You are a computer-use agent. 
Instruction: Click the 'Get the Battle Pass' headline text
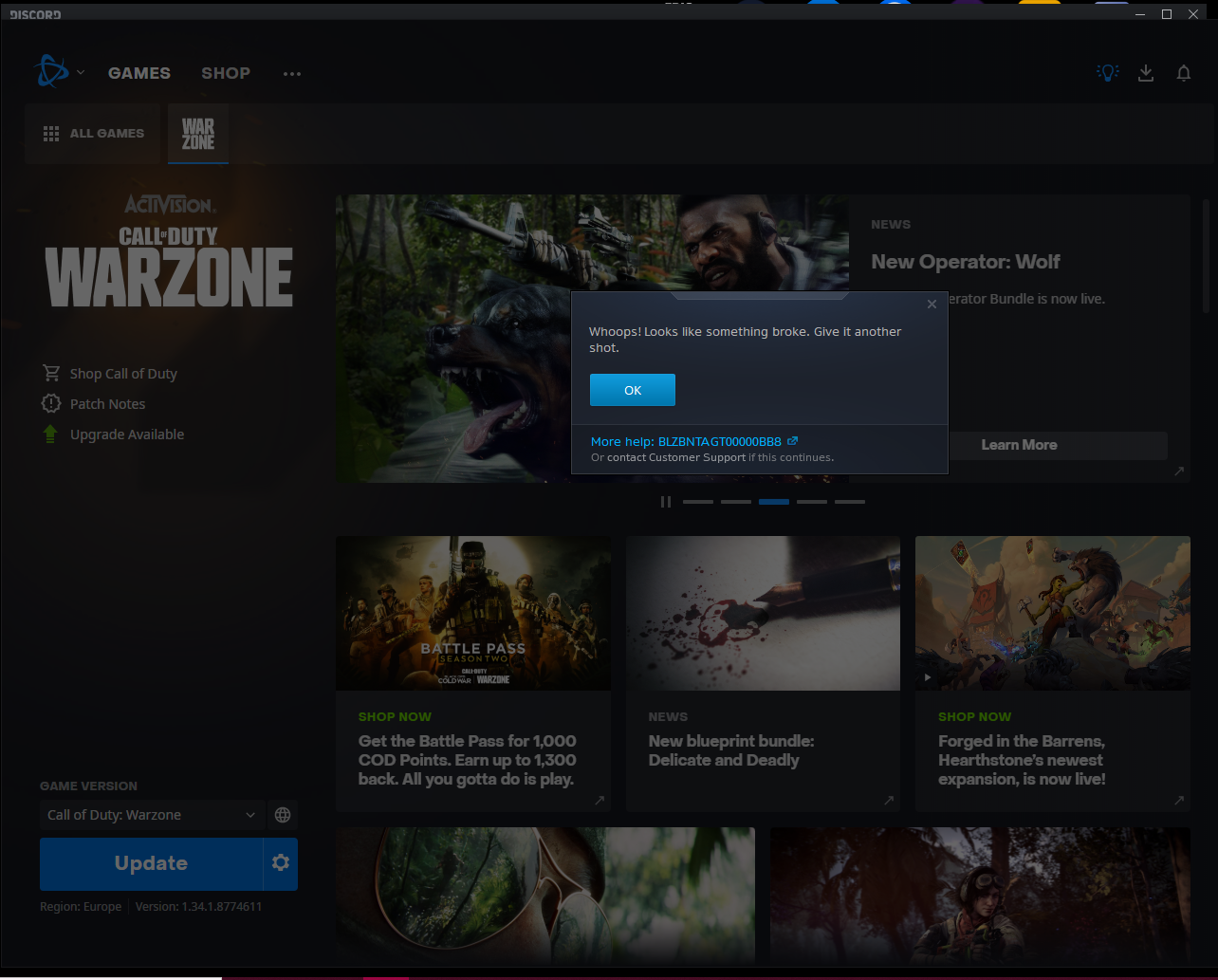click(x=468, y=760)
